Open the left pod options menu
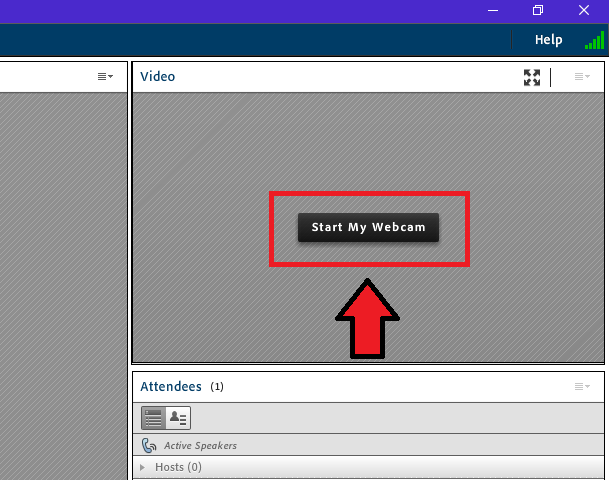This screenshot has width=609, height=480. 105,77
